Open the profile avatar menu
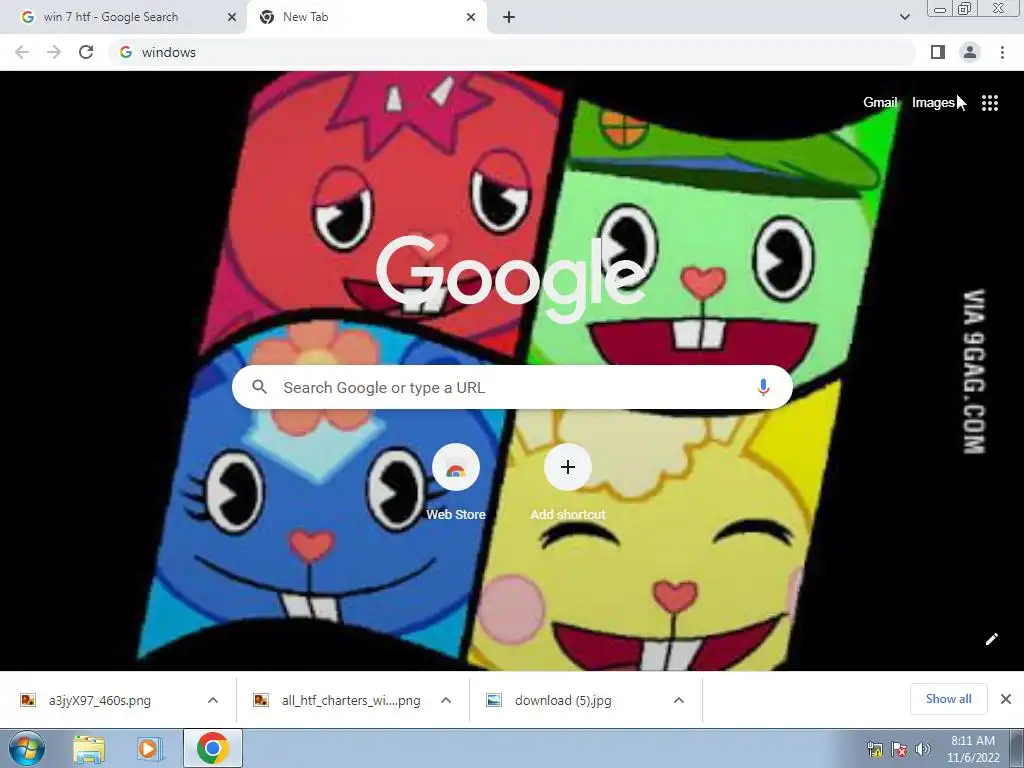 point(970,52)
